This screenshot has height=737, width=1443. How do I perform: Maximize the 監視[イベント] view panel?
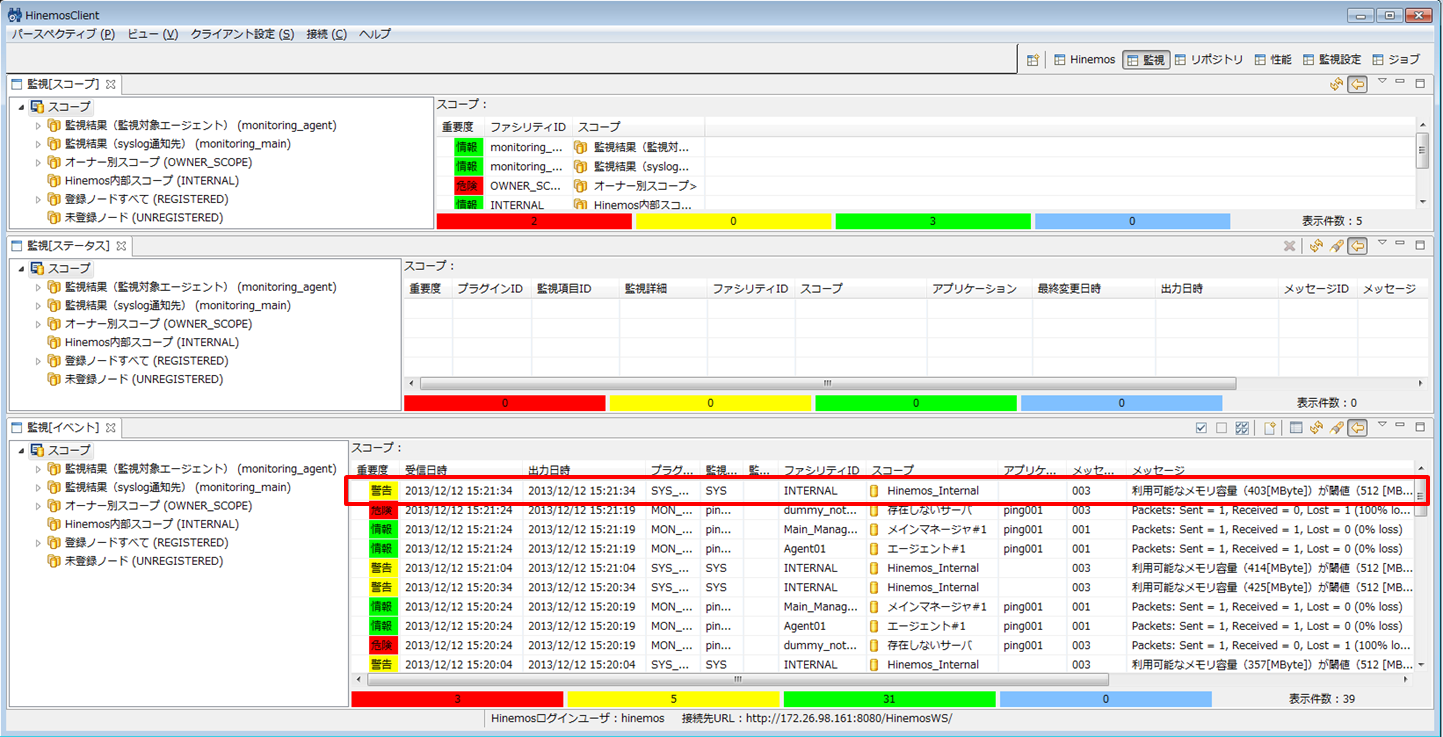tap(1420, 427)
